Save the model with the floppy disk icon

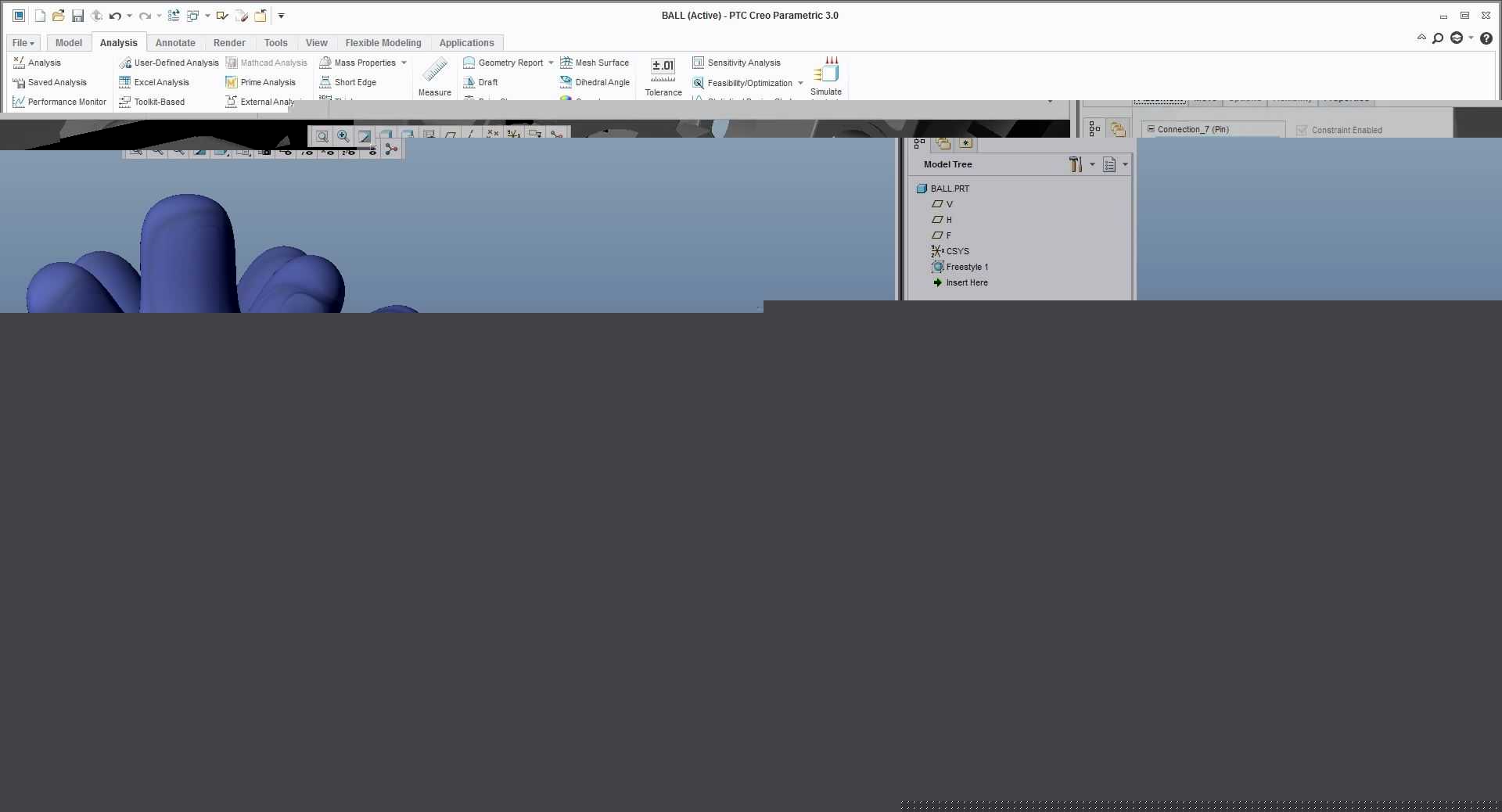tap(77, 16)
